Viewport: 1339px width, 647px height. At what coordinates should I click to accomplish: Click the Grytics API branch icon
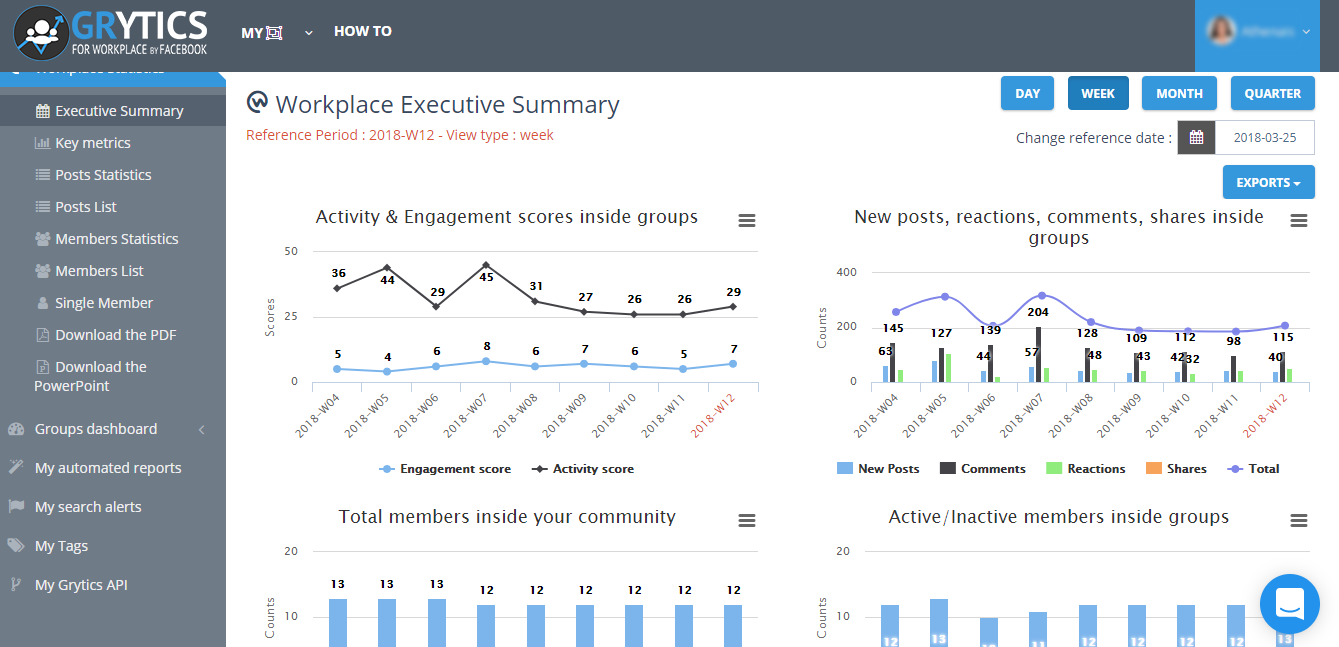tap(16, 585)
